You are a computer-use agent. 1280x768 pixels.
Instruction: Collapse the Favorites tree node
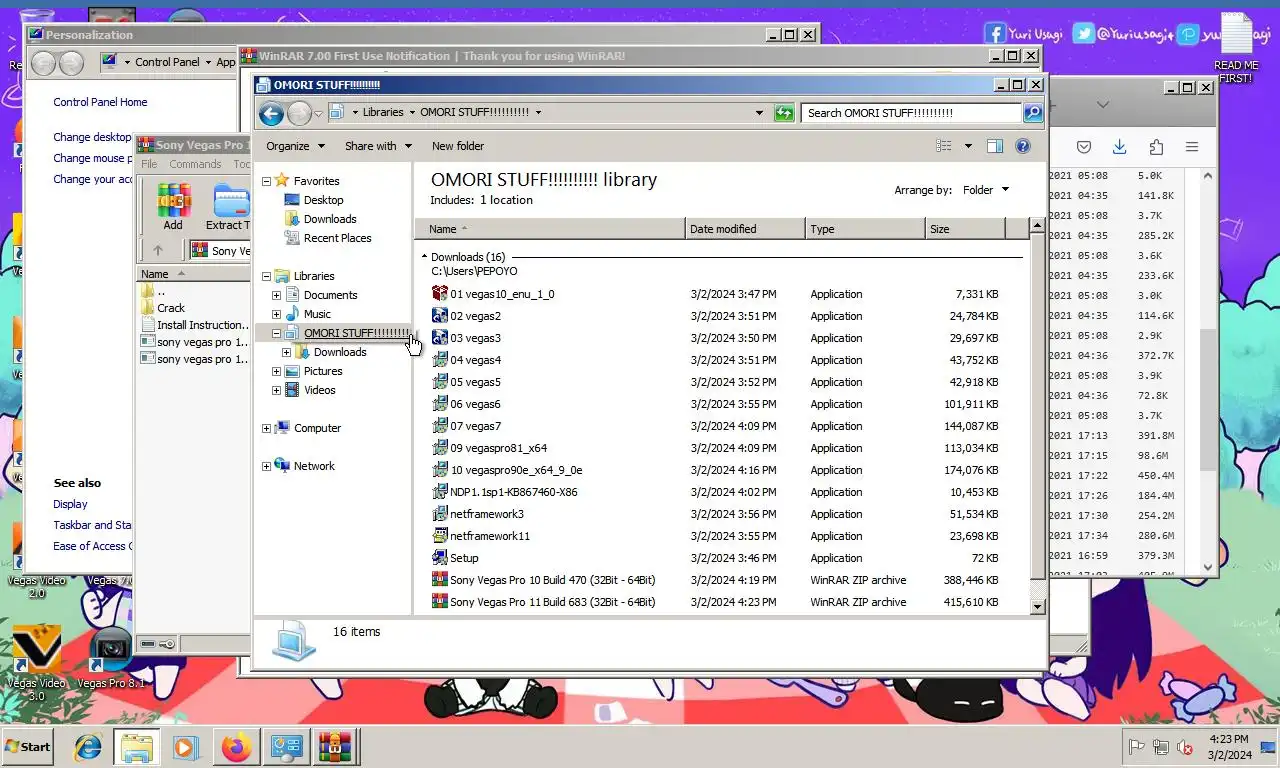(267, 181)
